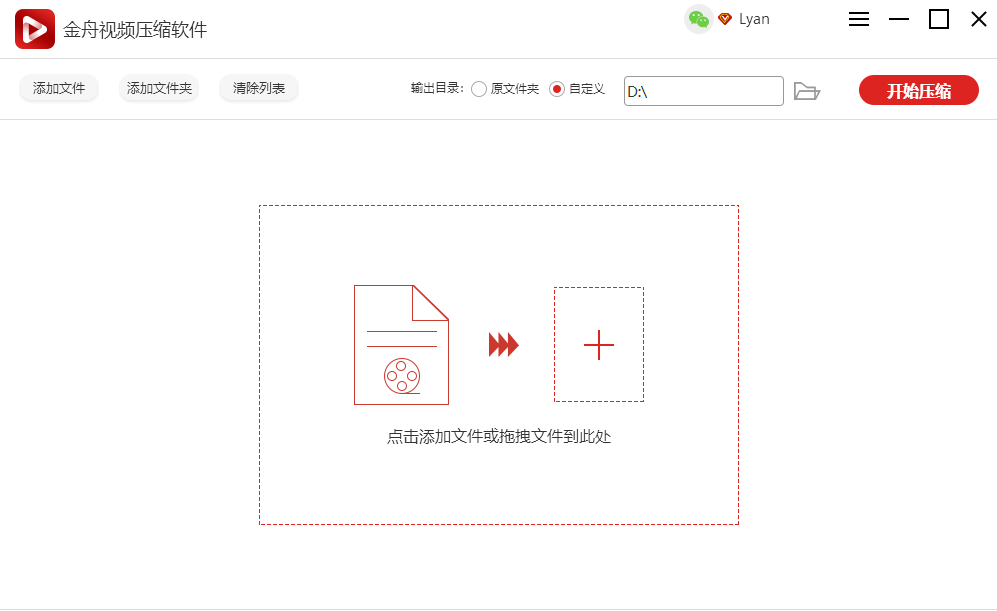Select the 原文件夹 radio button

pyautogui.click(x=479, y=89)
